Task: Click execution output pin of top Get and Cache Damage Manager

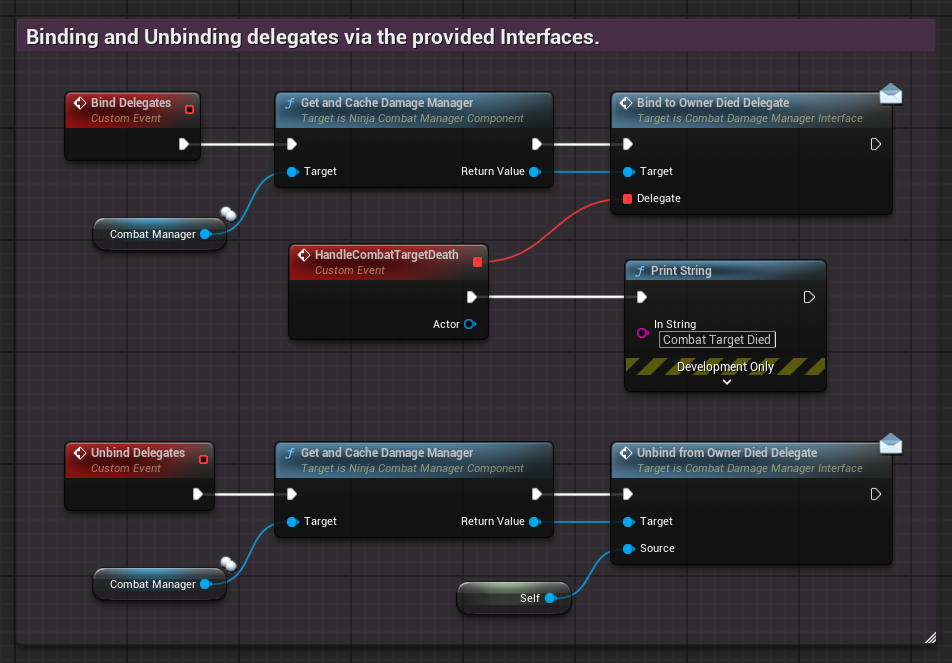Action: click(537, 144)
